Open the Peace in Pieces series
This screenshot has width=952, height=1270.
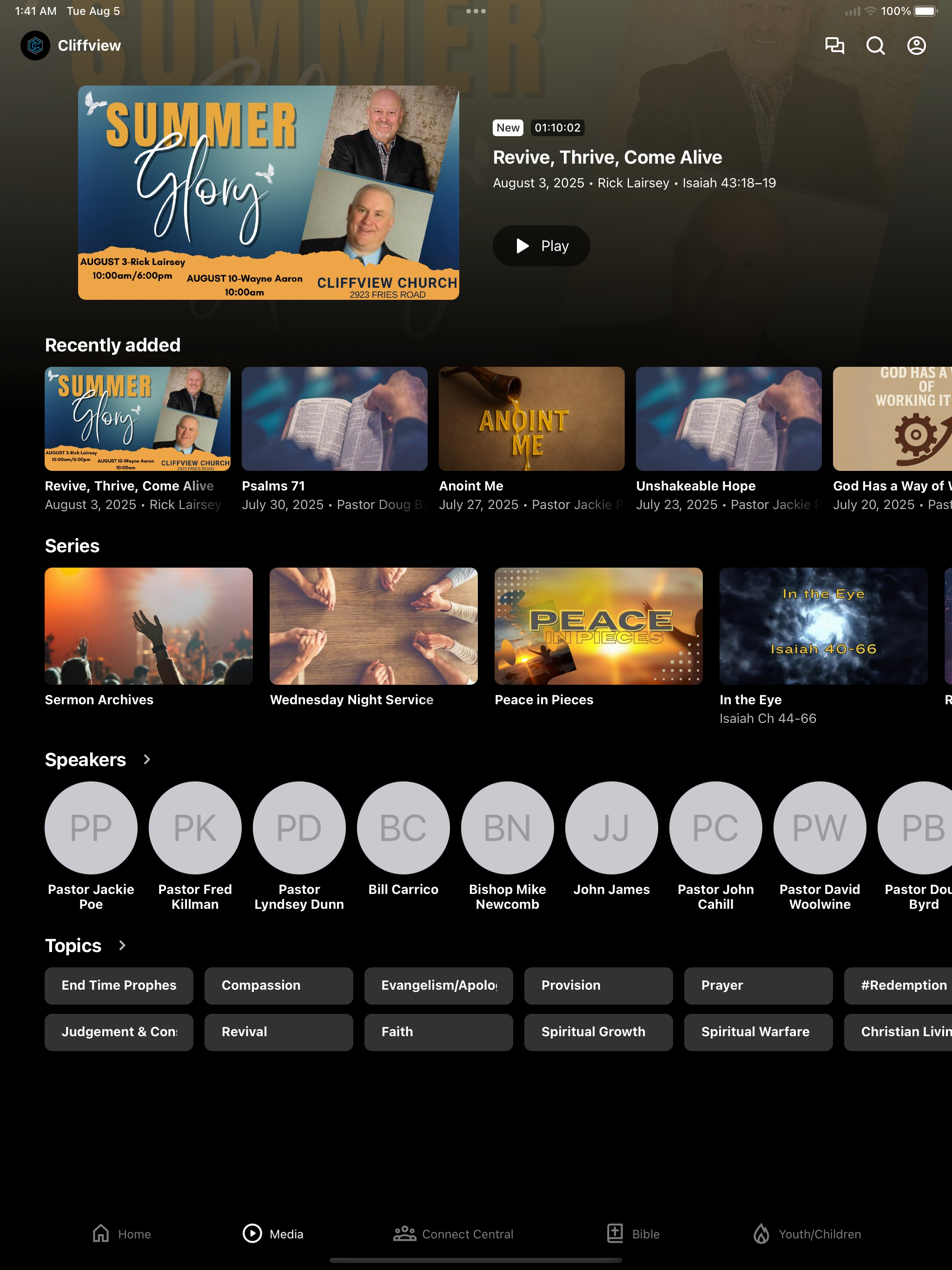[x=599, y=626]
